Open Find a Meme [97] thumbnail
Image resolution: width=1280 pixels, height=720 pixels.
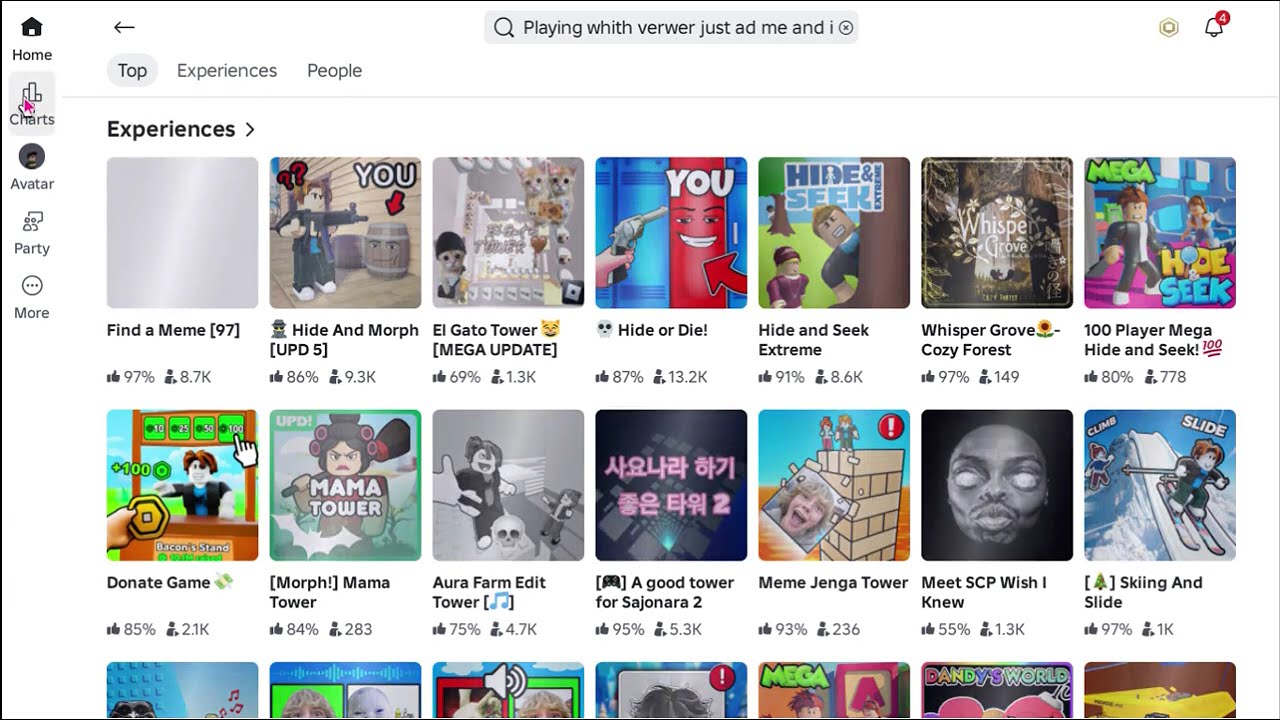(x=182, y=232)
